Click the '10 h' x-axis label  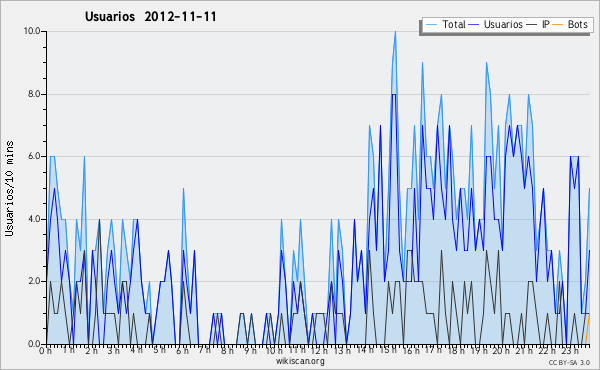tap(274, 351)
